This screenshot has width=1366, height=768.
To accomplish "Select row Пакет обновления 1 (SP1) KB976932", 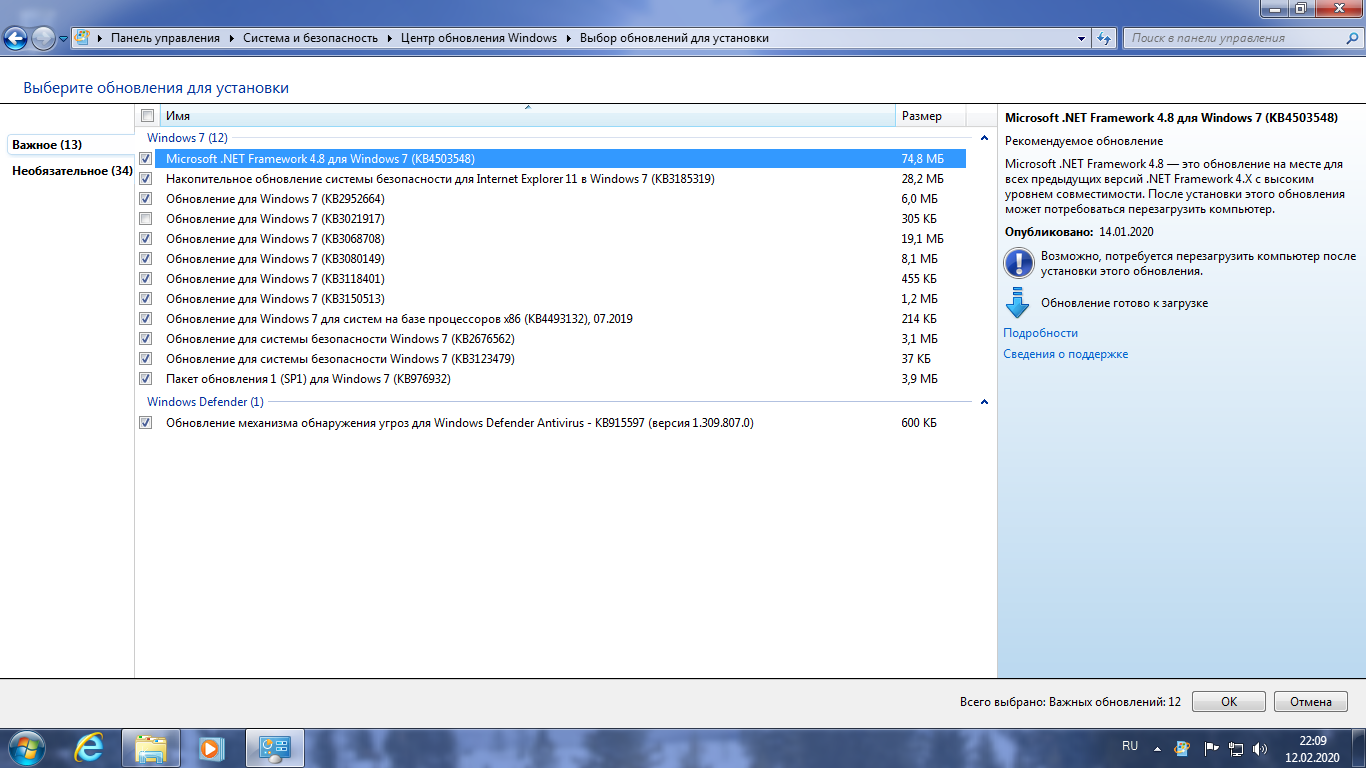I will coord(552,379).
